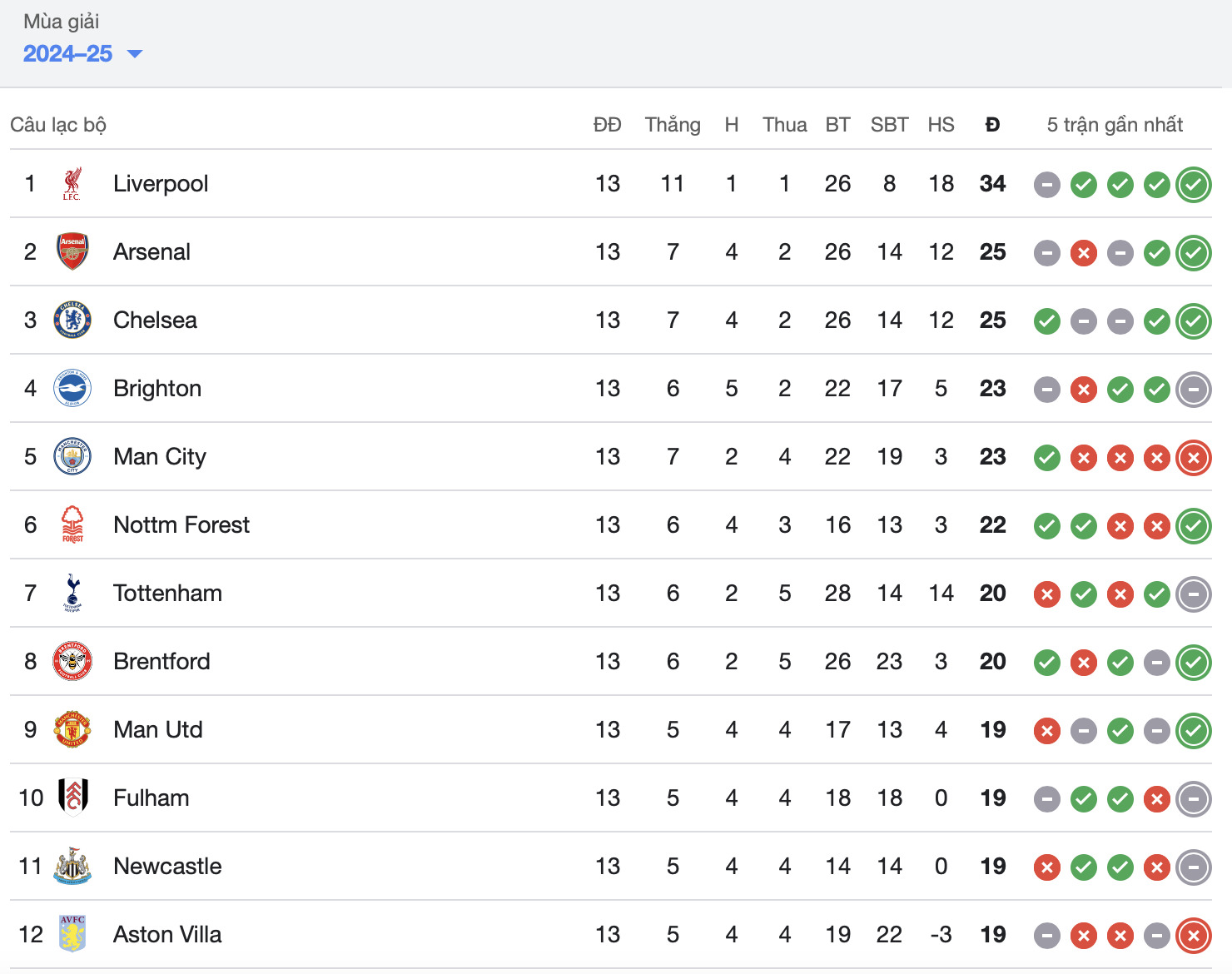
Task: Click the Brentford club crest
Action: pyautogui.click(x=72, y=662)
